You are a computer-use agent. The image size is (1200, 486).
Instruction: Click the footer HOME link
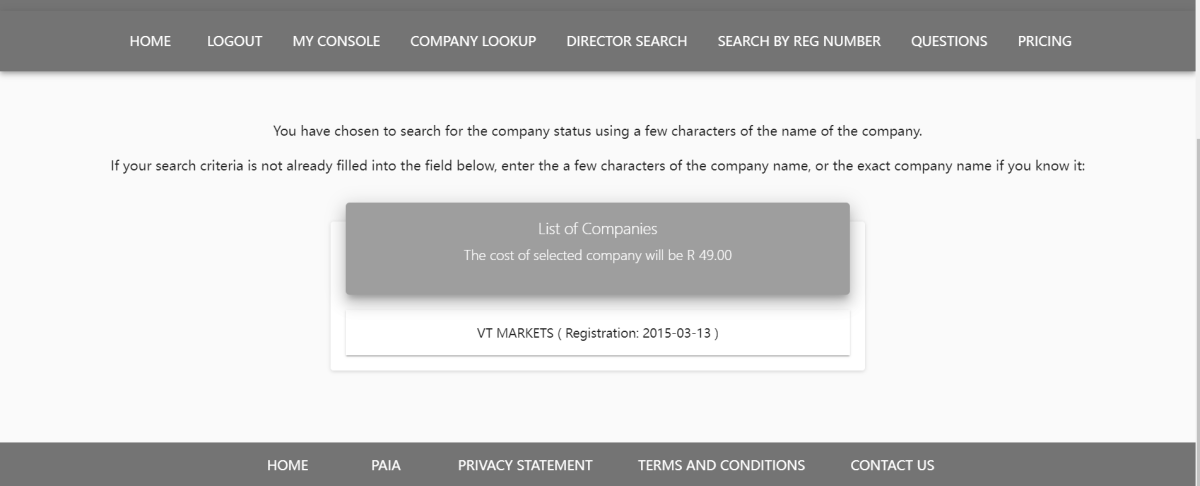click(287, 465)
